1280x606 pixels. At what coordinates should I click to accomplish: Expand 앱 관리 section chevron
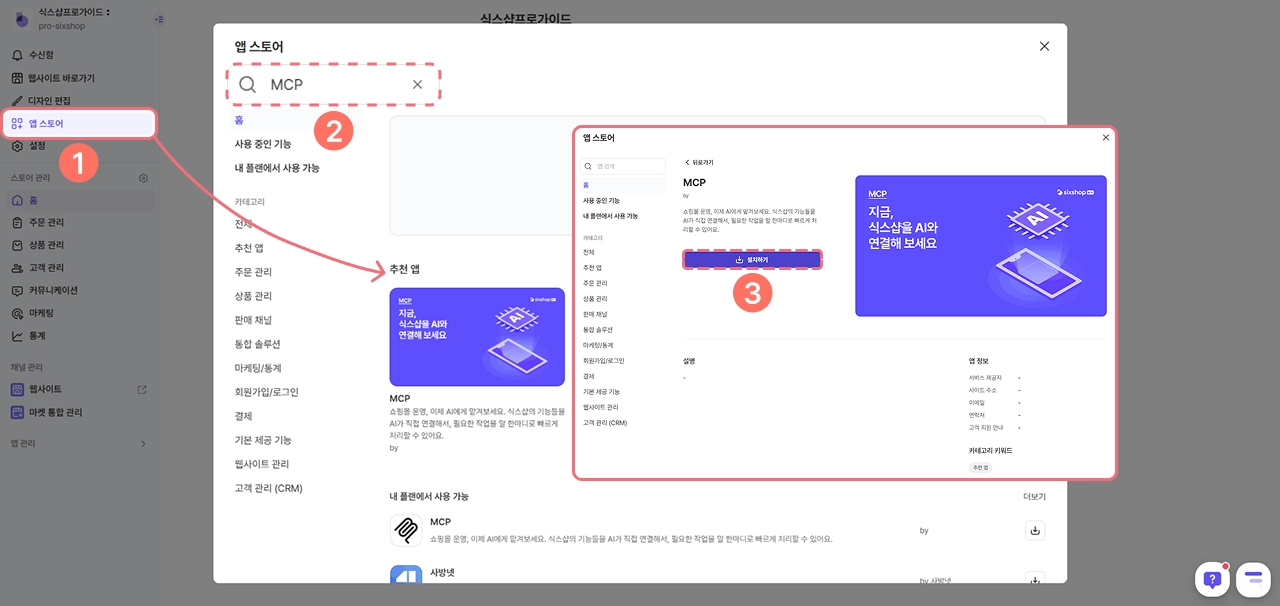[x=142, y=443]
